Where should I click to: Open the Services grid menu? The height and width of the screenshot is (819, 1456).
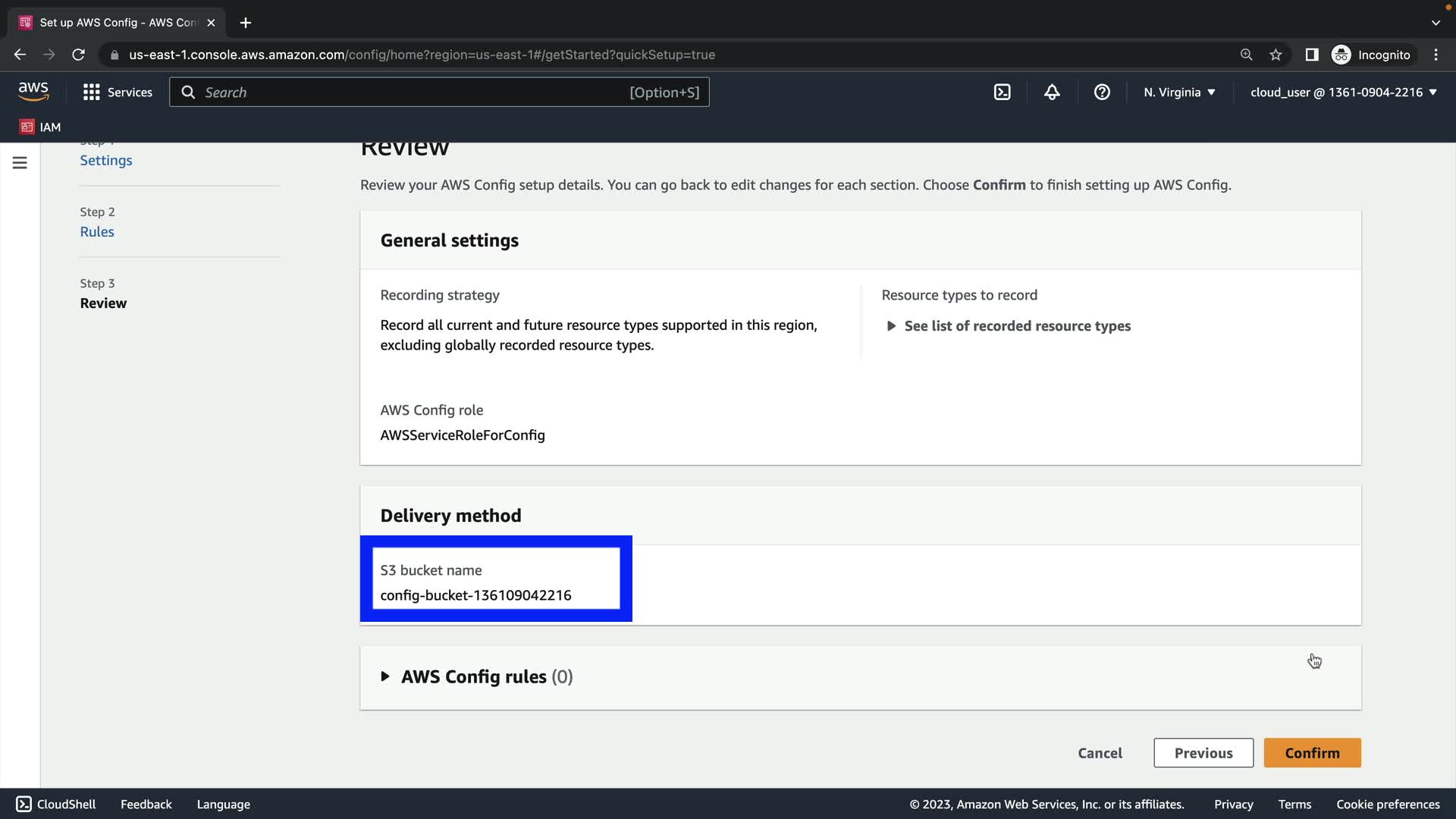click(118, 92)
